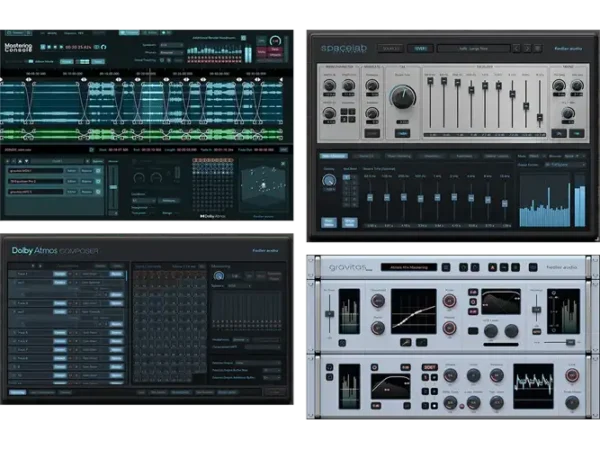Screen dimensions: 600x450
Task: Click the undo icon in Gravitas
Action: [x=464, y=267]
